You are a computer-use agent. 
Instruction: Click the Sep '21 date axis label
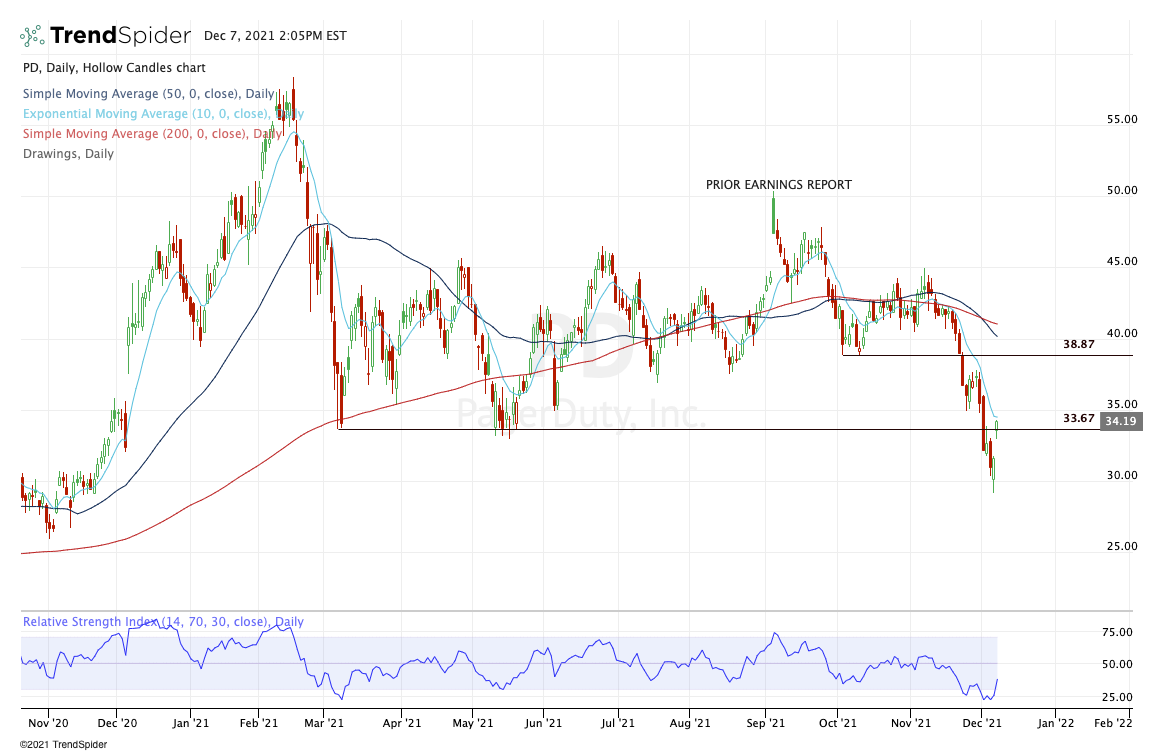[x=766, y=723]
